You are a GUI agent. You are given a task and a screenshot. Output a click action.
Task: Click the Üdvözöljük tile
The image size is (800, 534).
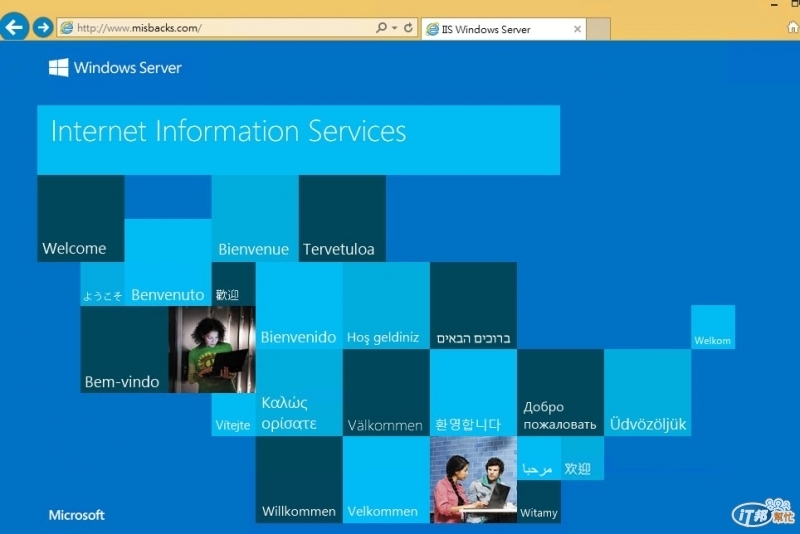pyautogui.click(x=648, y=393)
